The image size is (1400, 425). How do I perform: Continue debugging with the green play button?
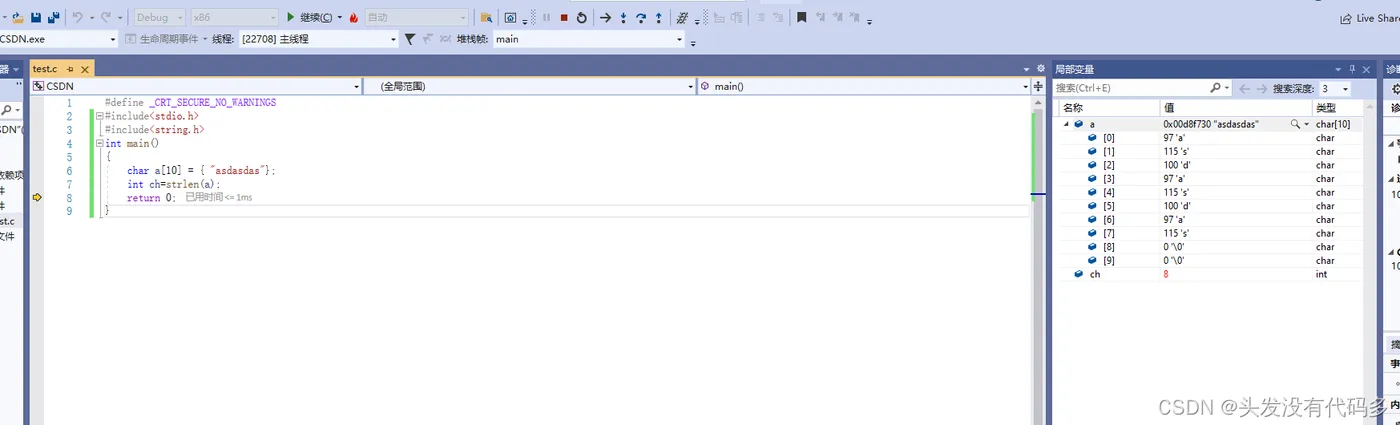[291, 18]
